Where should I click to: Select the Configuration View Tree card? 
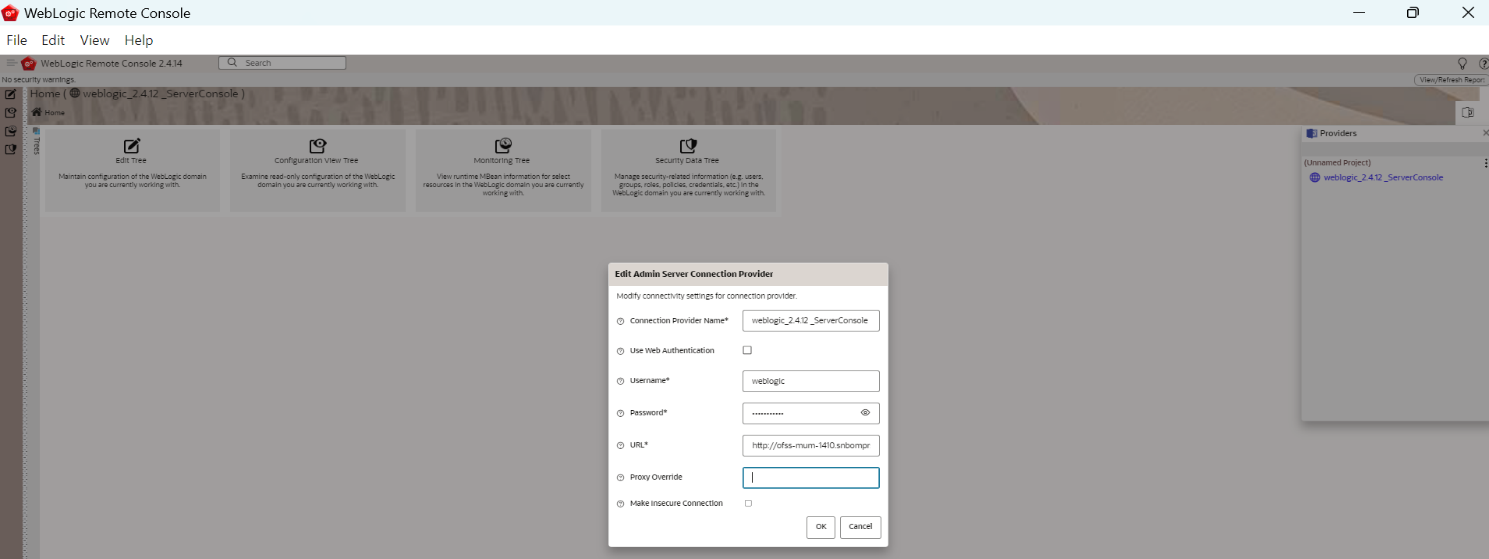click(317, 170)
